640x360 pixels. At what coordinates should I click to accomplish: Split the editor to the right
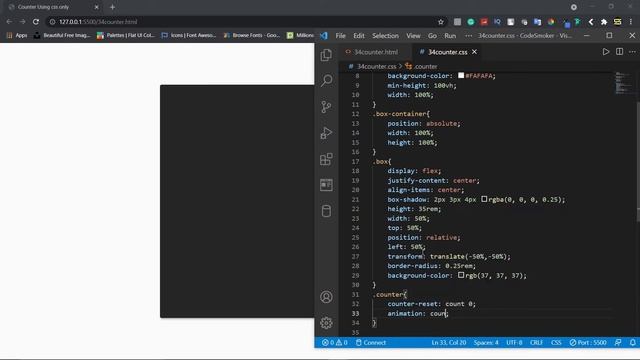619,52
